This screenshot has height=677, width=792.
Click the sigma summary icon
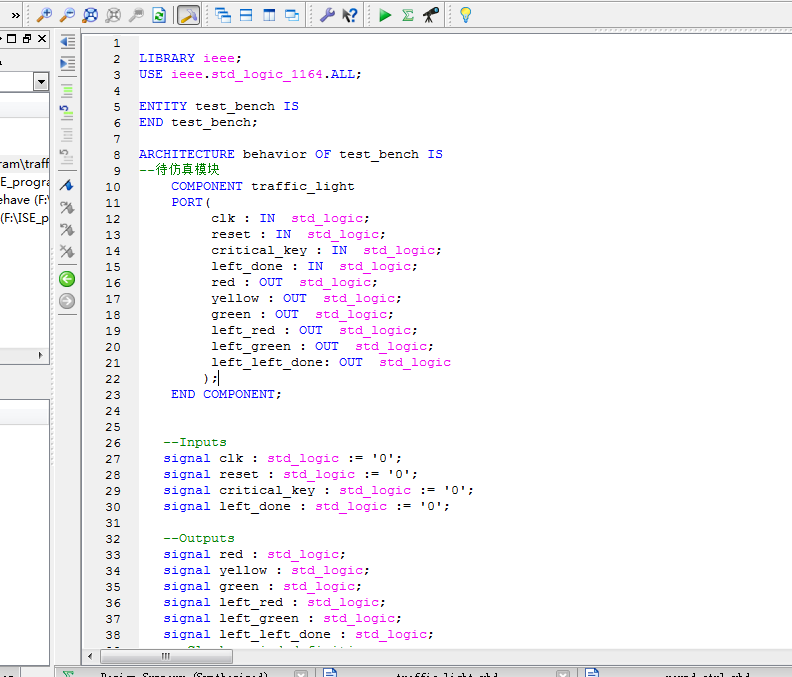408,15
